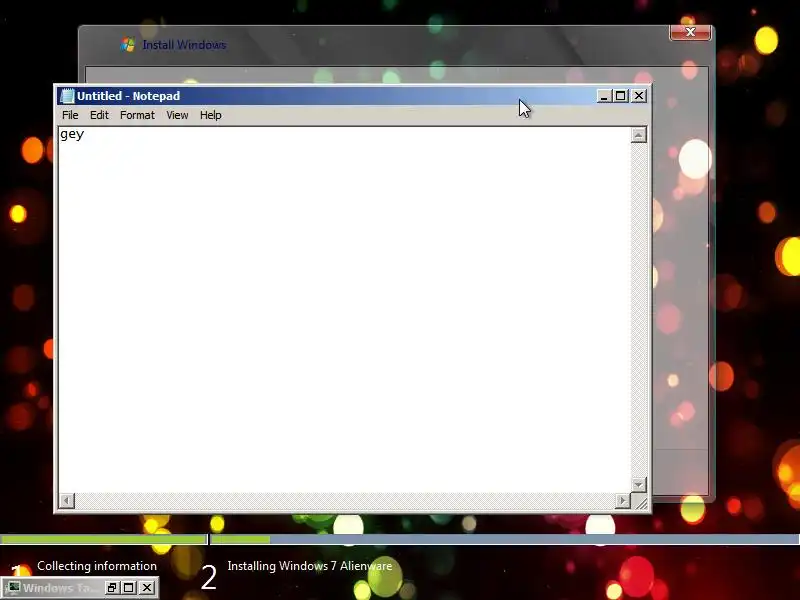
Task: Click the Windows Task Manager icon at bottom
Action: coord(14,588)
